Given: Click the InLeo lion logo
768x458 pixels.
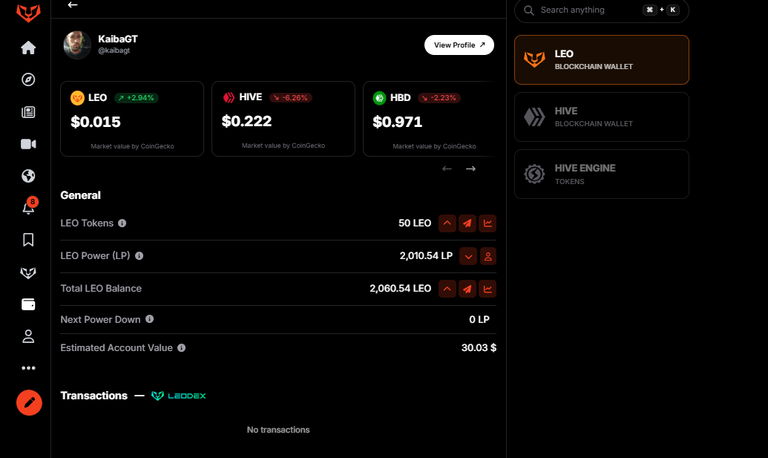Looking at the screenshot, I should click(28, 12).
